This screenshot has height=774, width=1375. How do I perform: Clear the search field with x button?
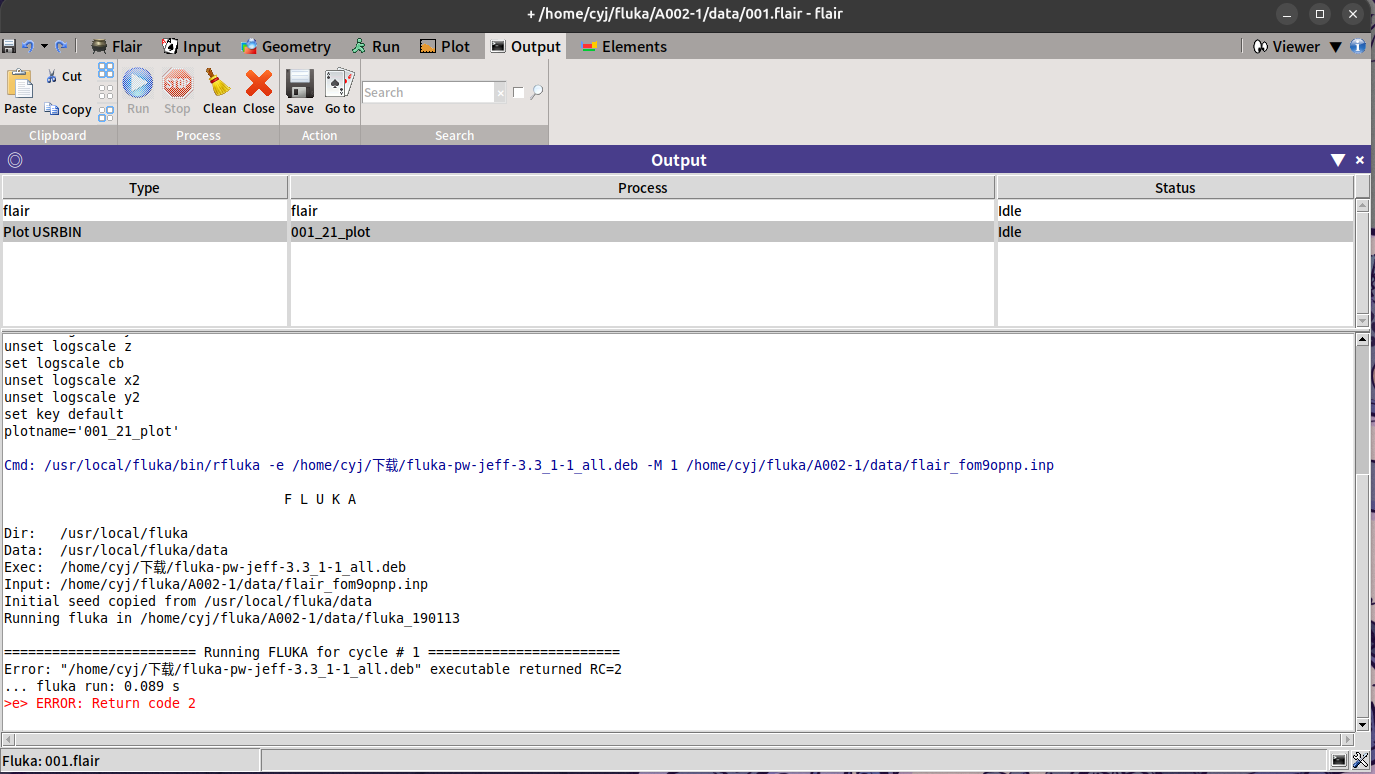click(x=501, y=93)
